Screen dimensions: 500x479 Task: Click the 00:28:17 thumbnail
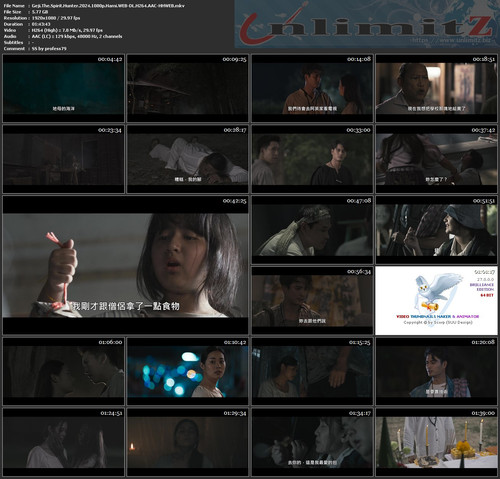tap(188, 159)
